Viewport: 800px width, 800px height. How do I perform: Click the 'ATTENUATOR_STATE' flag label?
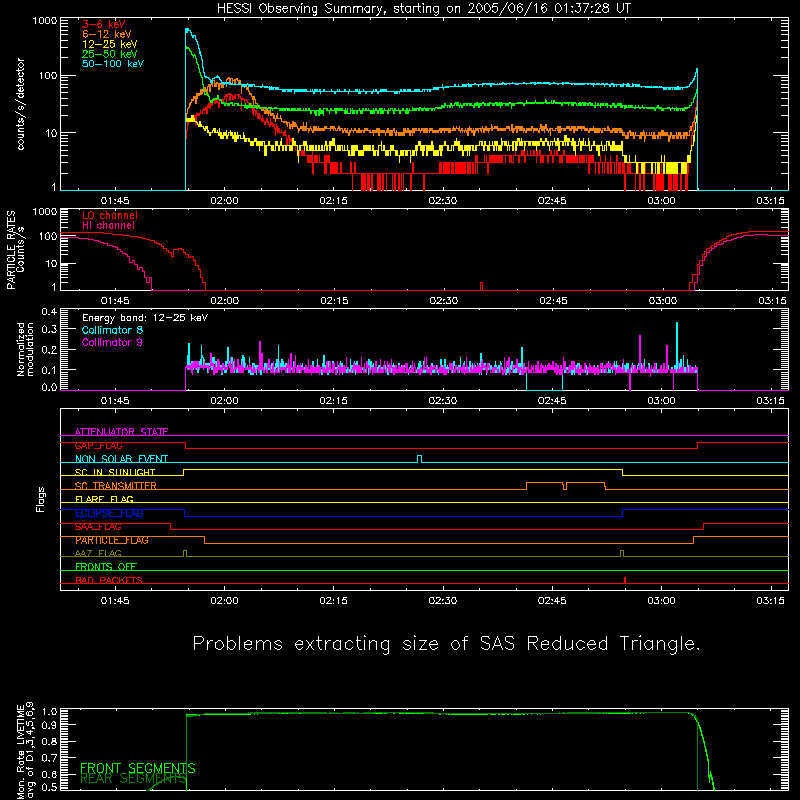(x=121, y=432)
